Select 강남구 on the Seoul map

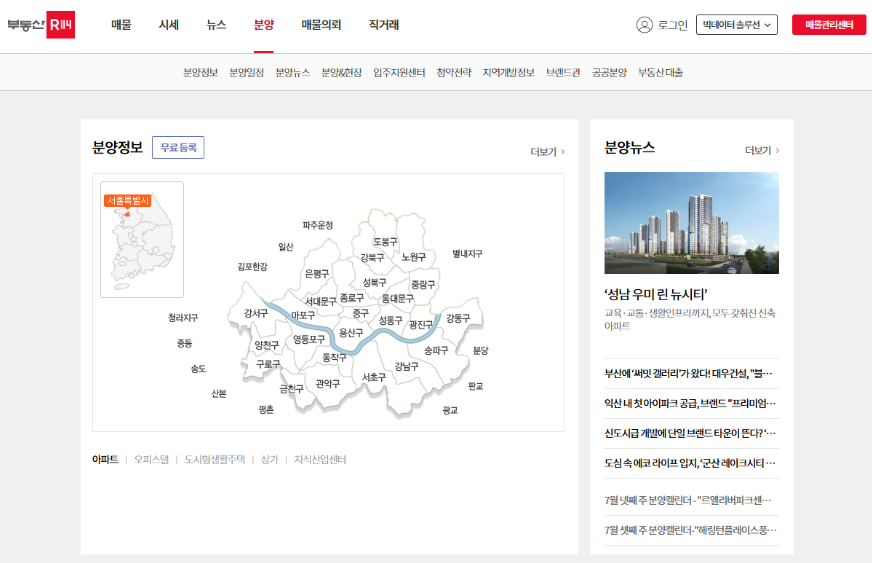click(406, 366)
